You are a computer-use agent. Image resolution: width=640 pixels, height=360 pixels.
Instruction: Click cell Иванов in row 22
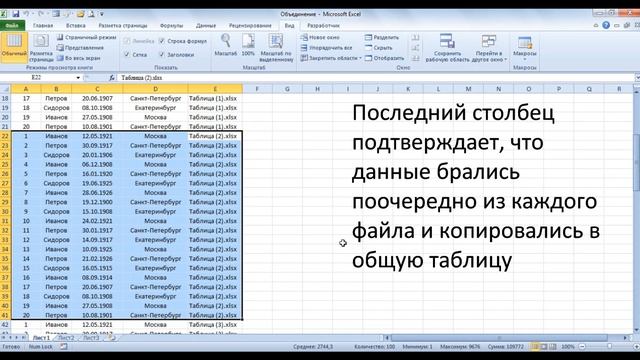[x=56, y=136]
